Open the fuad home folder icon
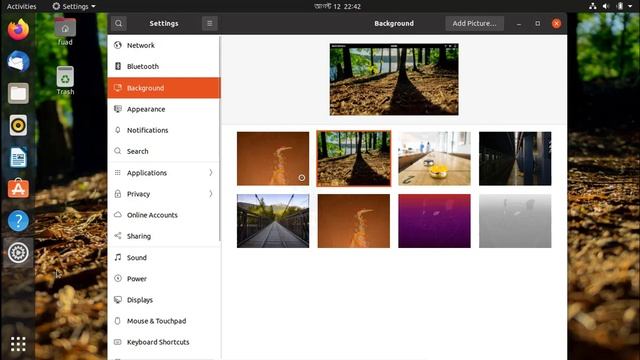Image resolution: width=640 pixels, height=360 pixels. (65, 32)
